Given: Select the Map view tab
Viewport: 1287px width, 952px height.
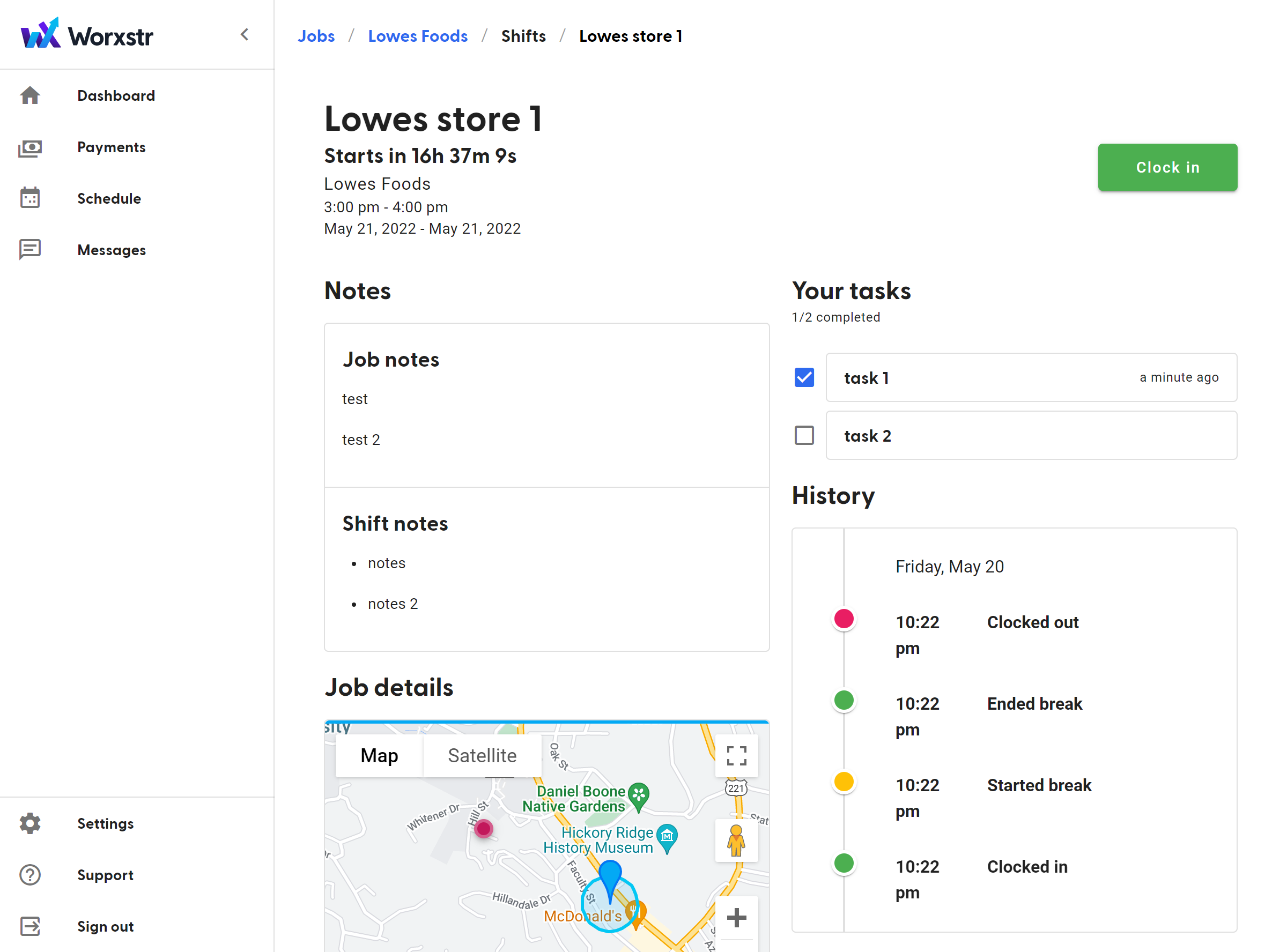Looking at the screenshot, I should coord(379,755).
